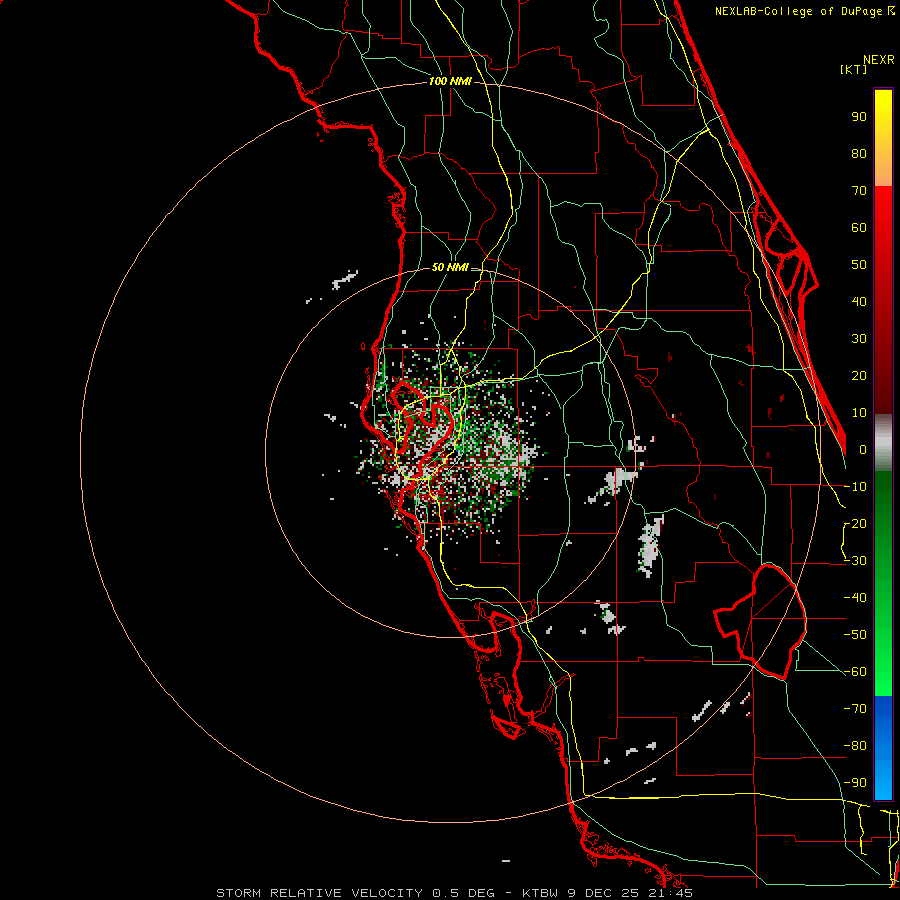Select the 50 NMI range ring label
The width and height of the screenshot is (900, 900).
(450, 267)
